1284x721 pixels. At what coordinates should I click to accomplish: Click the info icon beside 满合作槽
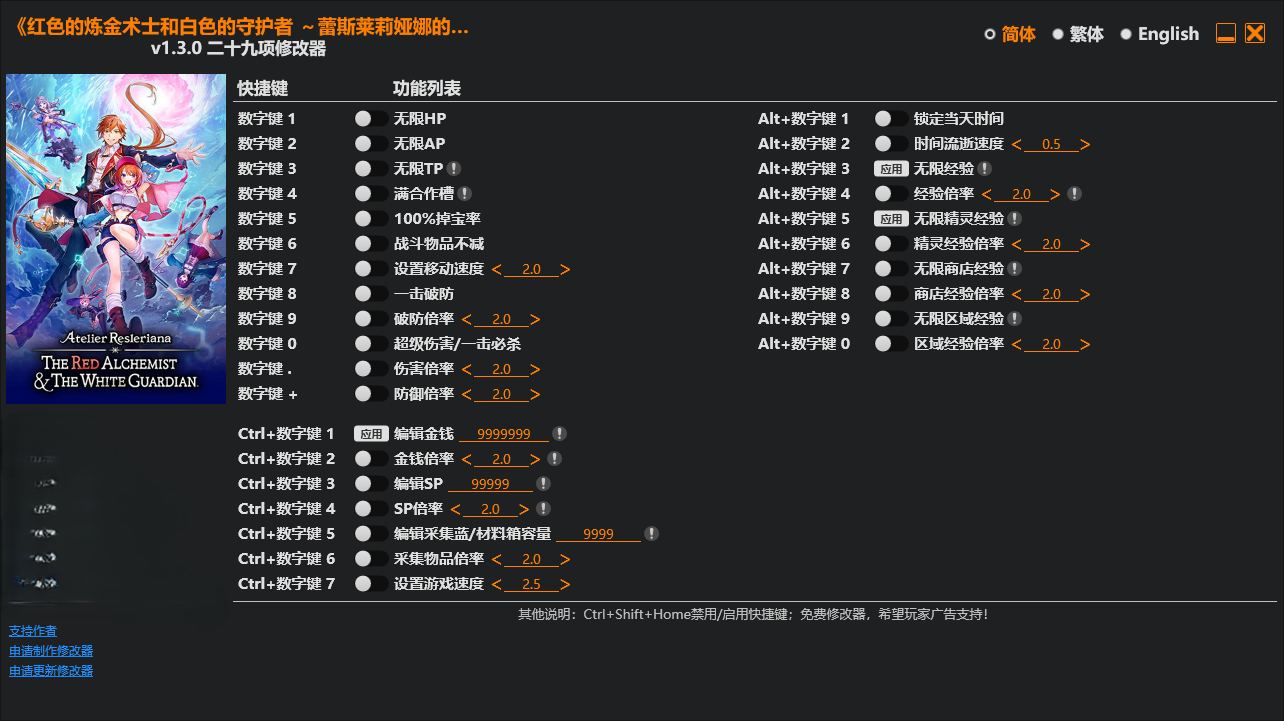(465, 194)
